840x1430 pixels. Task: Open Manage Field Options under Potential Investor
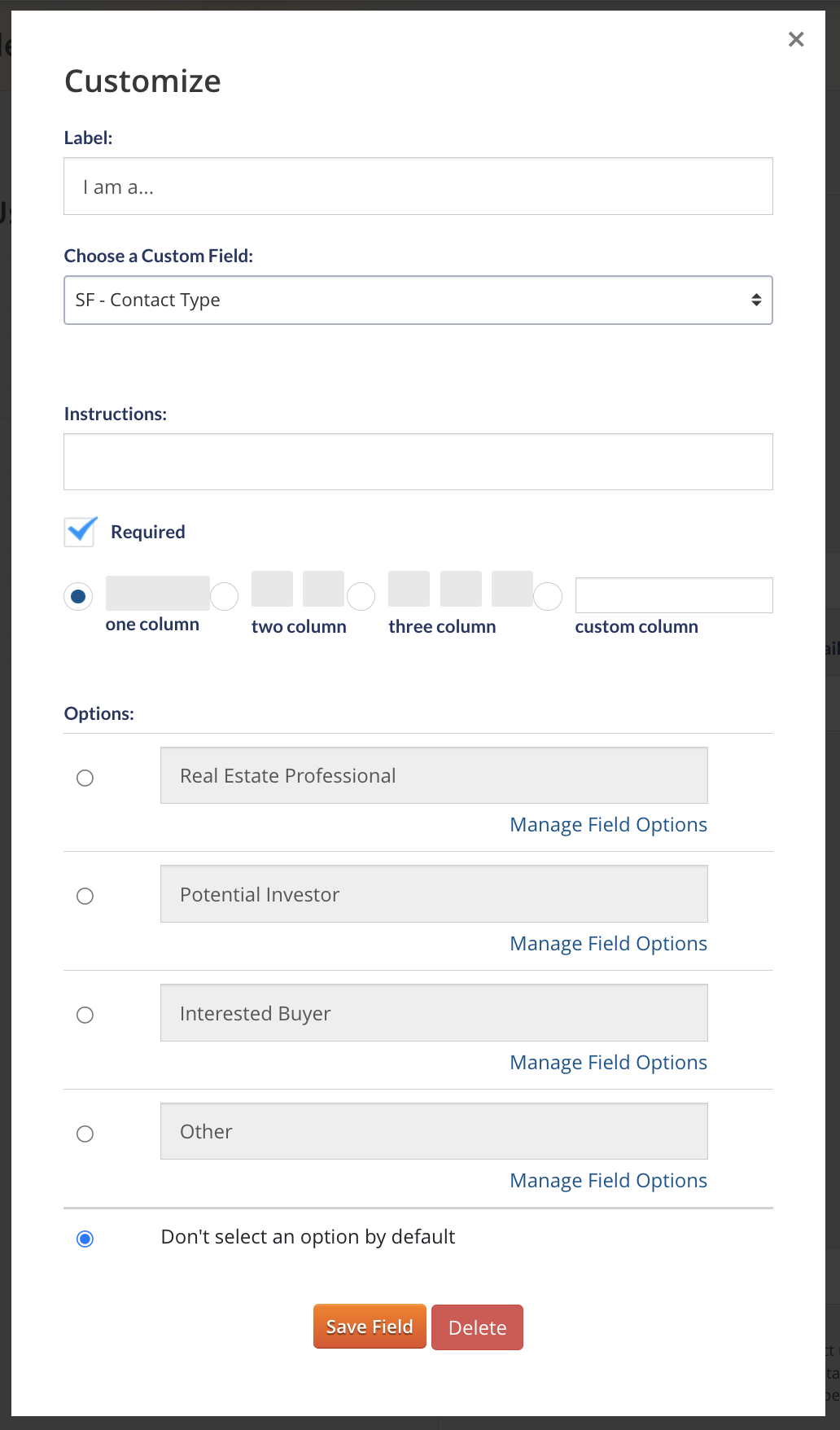pos(608,944)
